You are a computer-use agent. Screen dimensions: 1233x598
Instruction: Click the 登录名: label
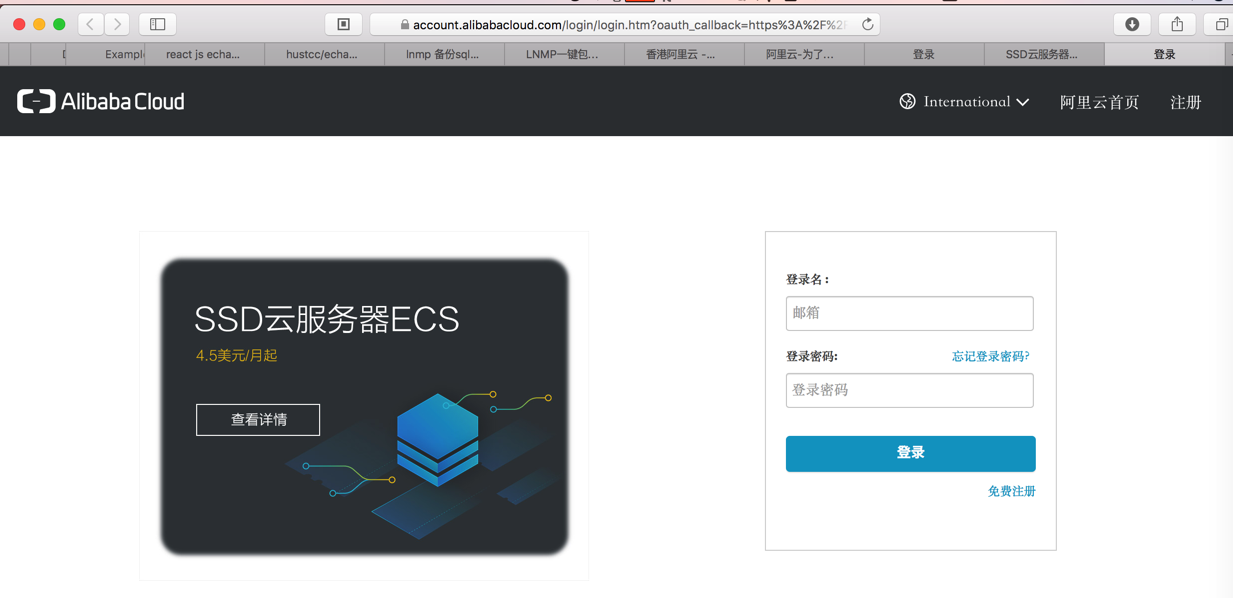click(x=808, y=279)
